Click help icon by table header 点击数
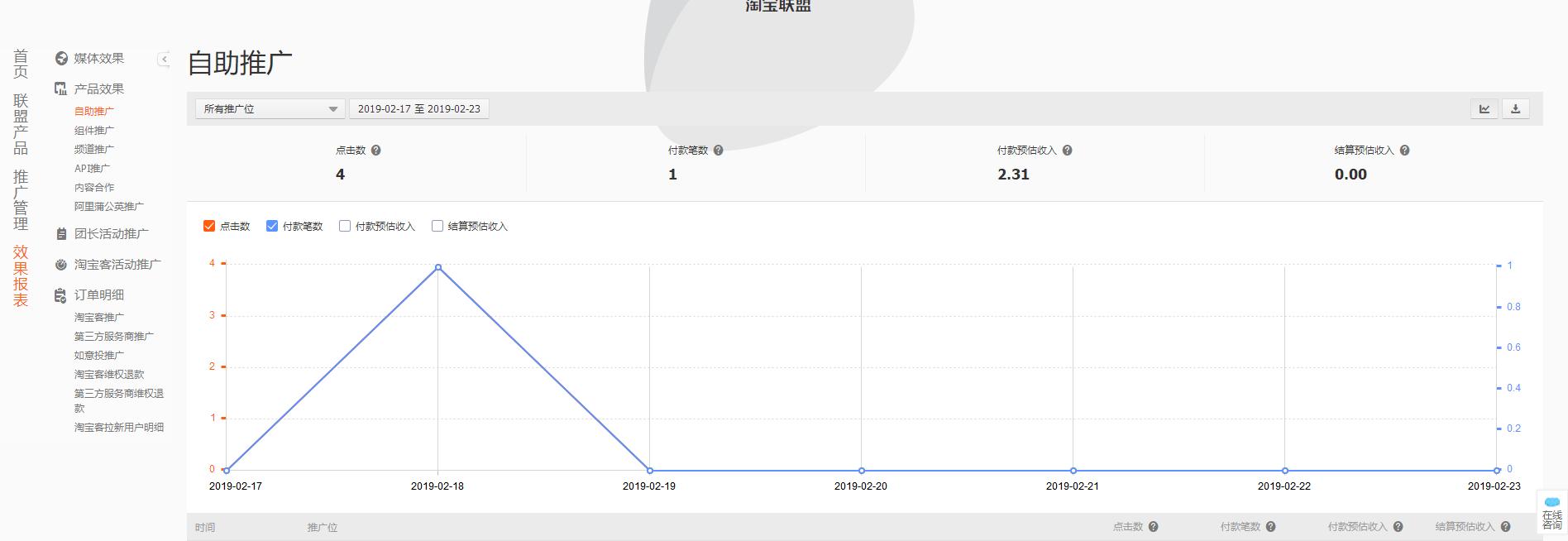 pyautogui.click(x=1154, y=527)
